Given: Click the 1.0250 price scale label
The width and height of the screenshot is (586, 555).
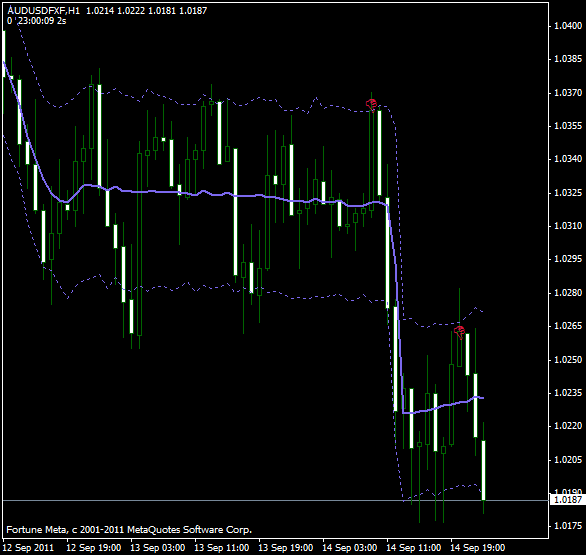Looking at the screenshot, I should [x=568, y=360].
